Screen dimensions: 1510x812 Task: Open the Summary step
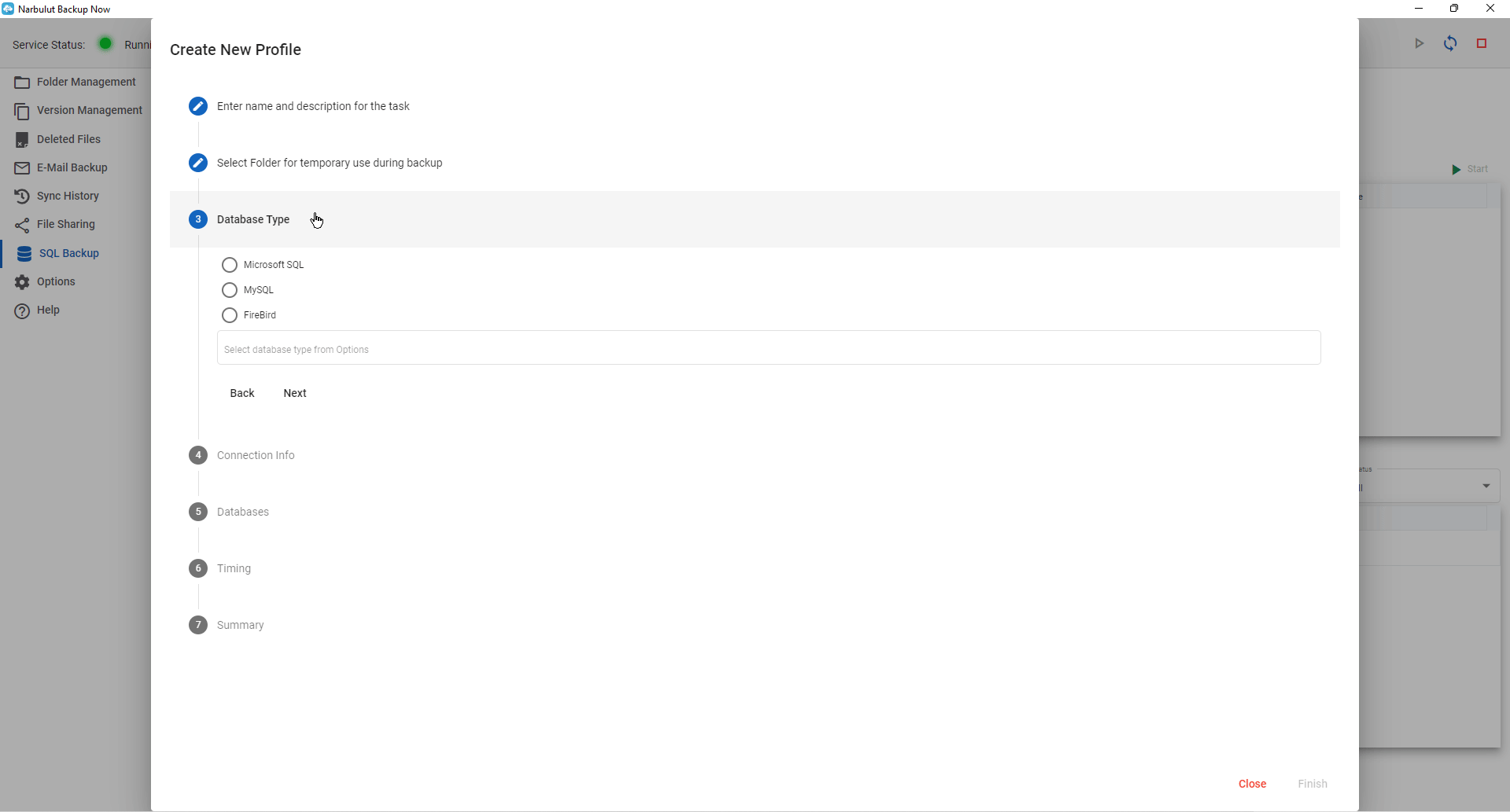click(x=241, y=625)
